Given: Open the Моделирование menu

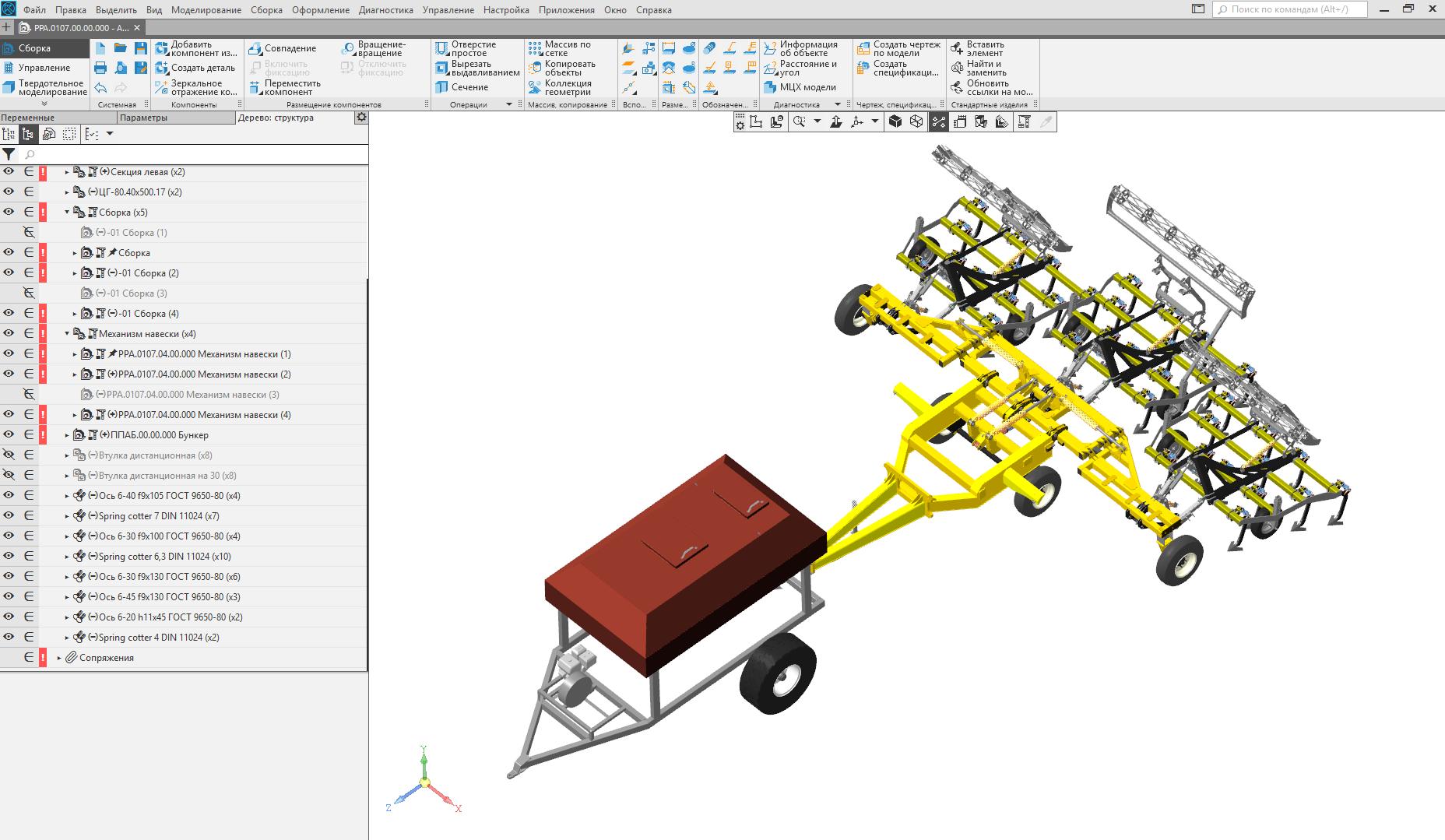Looking at the screenshot, I should click(x=206, y=10).
